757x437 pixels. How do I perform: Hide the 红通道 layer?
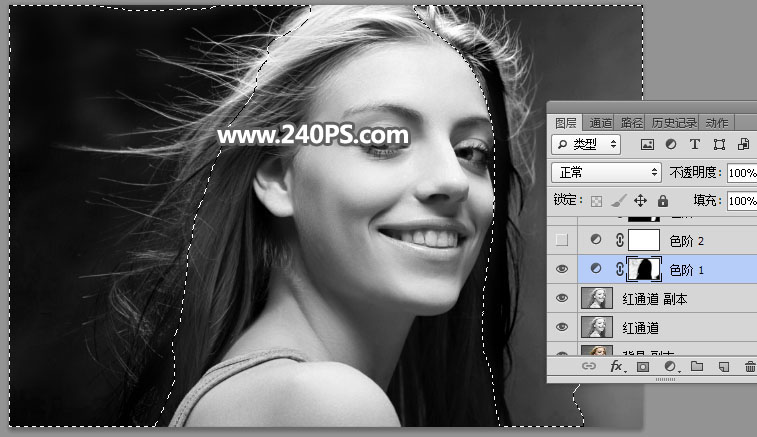tap(561, 327)
